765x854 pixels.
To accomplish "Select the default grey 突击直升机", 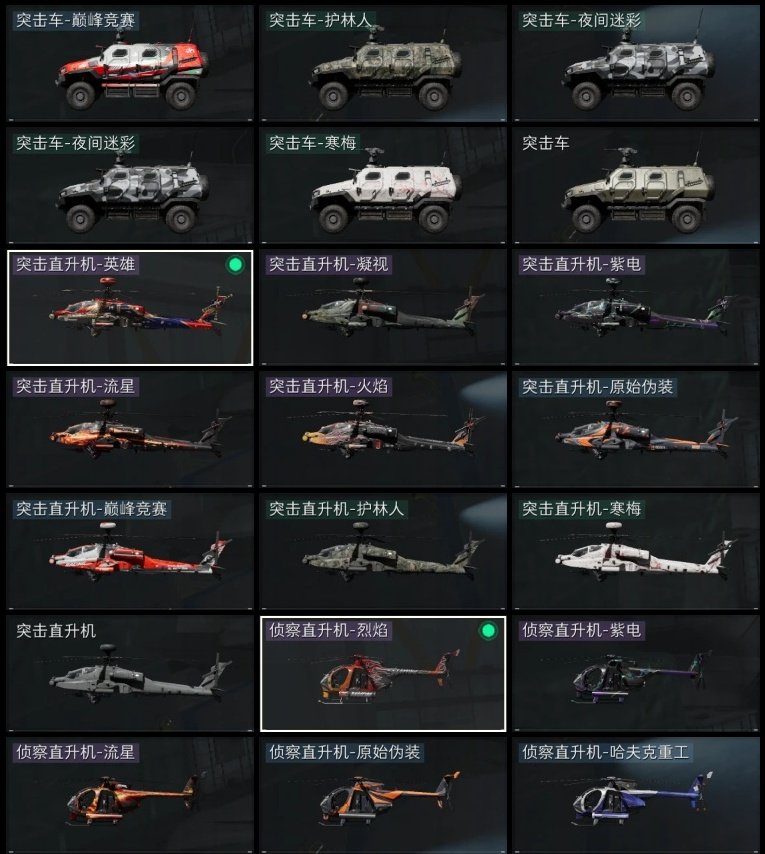I will pyautogui.click(x=130, y=673).
